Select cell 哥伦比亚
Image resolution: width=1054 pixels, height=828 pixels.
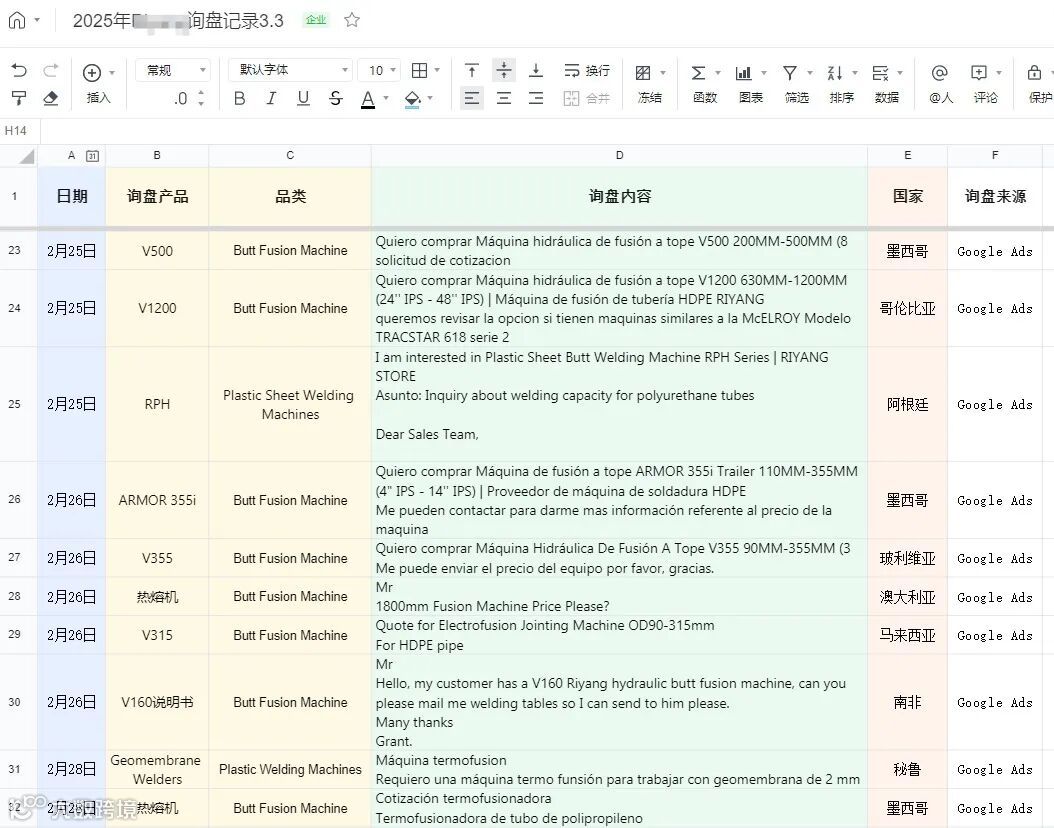907,308
